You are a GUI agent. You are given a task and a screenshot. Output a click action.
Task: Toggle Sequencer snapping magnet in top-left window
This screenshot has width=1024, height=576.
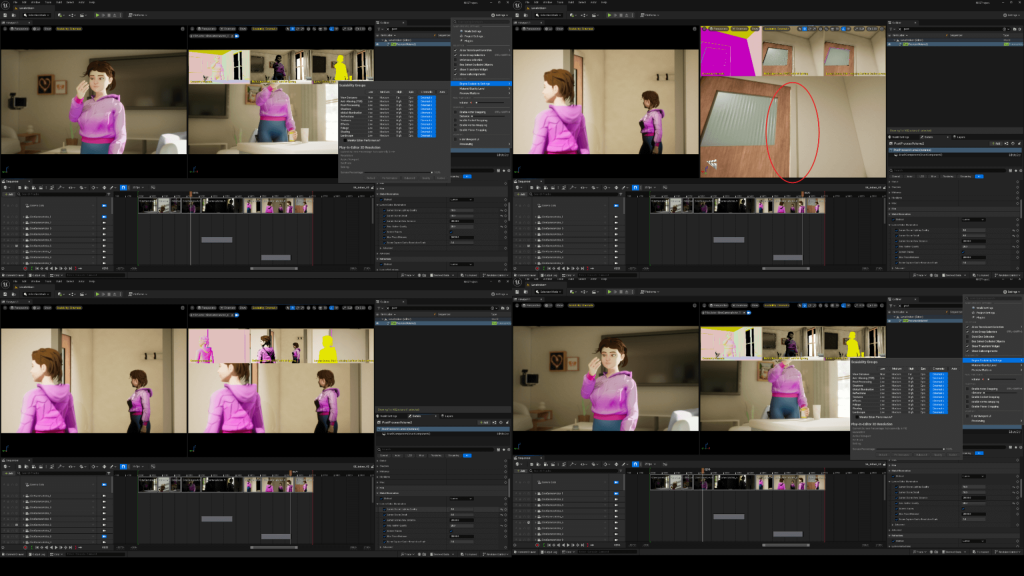tap(123, 187)
